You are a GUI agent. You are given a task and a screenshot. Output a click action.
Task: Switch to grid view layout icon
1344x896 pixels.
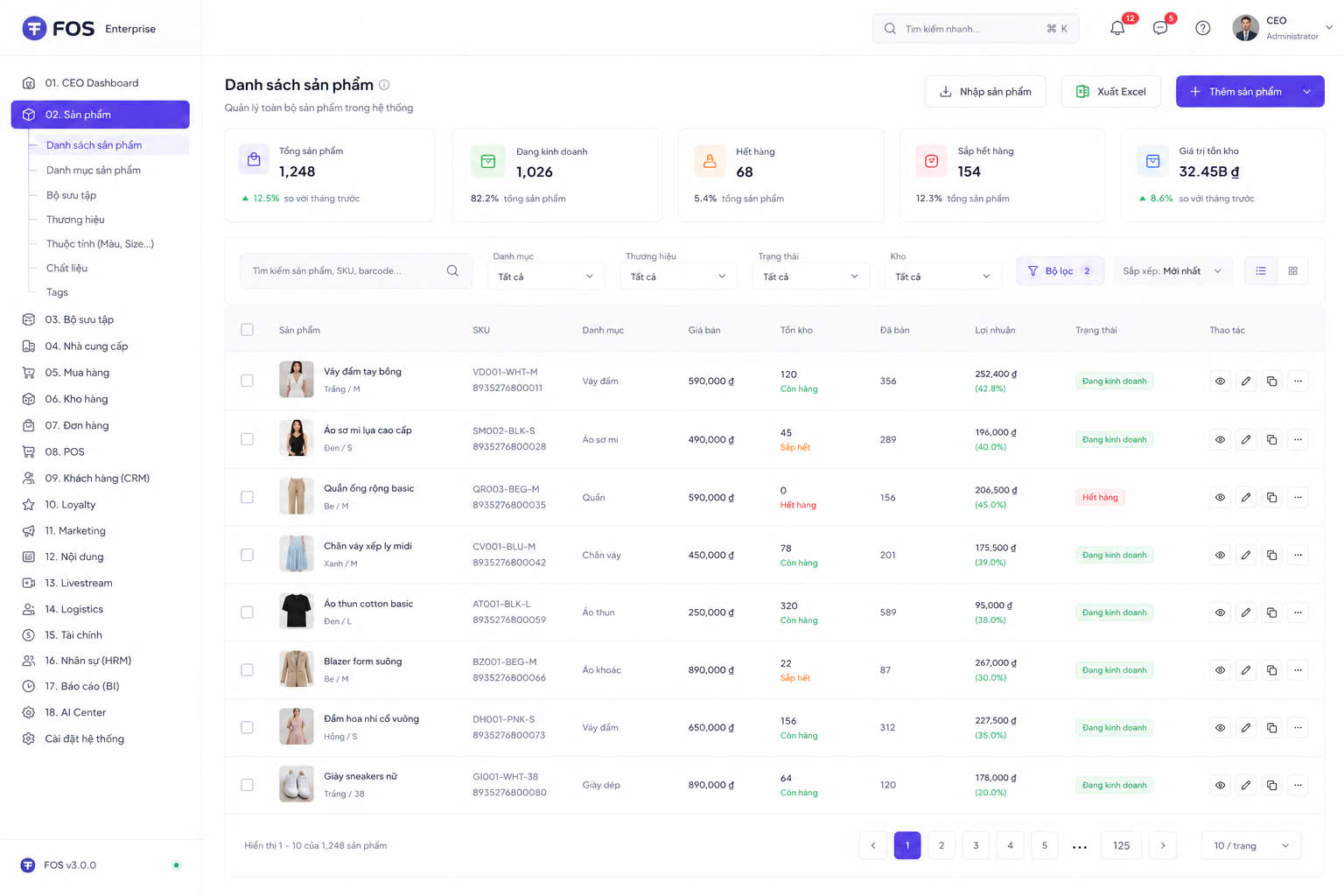1292,271
